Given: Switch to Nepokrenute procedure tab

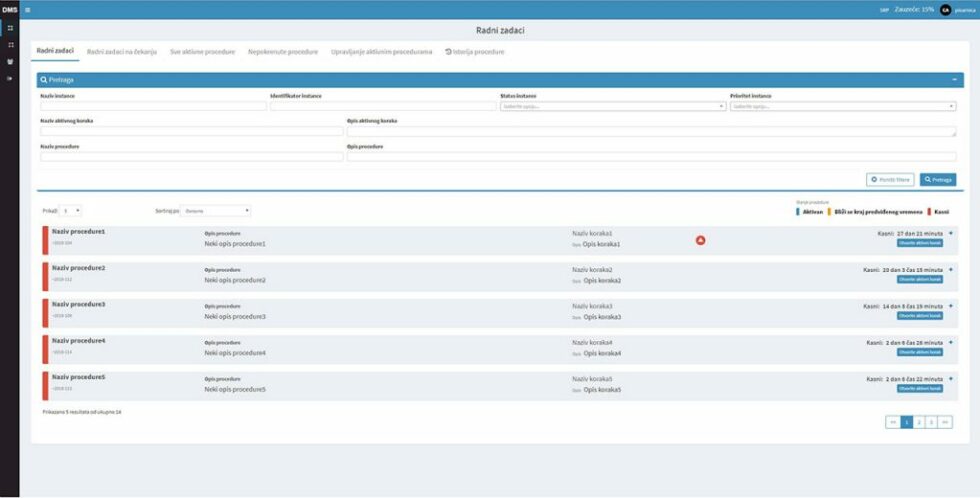Looking at the screenshot, I should coord(283,52).
